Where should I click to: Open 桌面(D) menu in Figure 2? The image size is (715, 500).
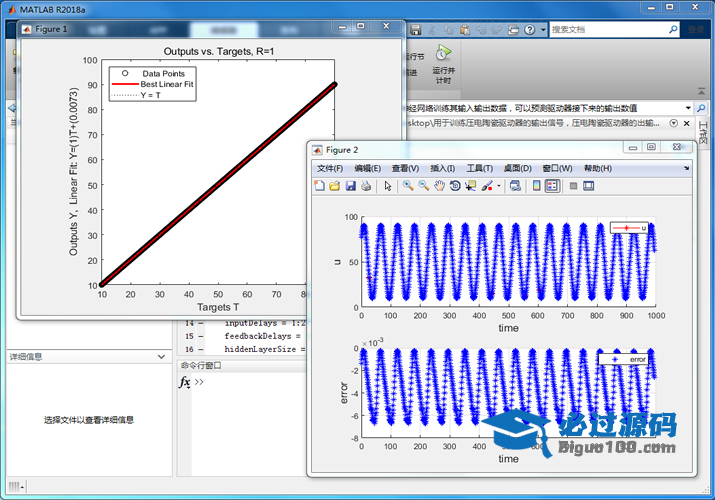(518, 168)
